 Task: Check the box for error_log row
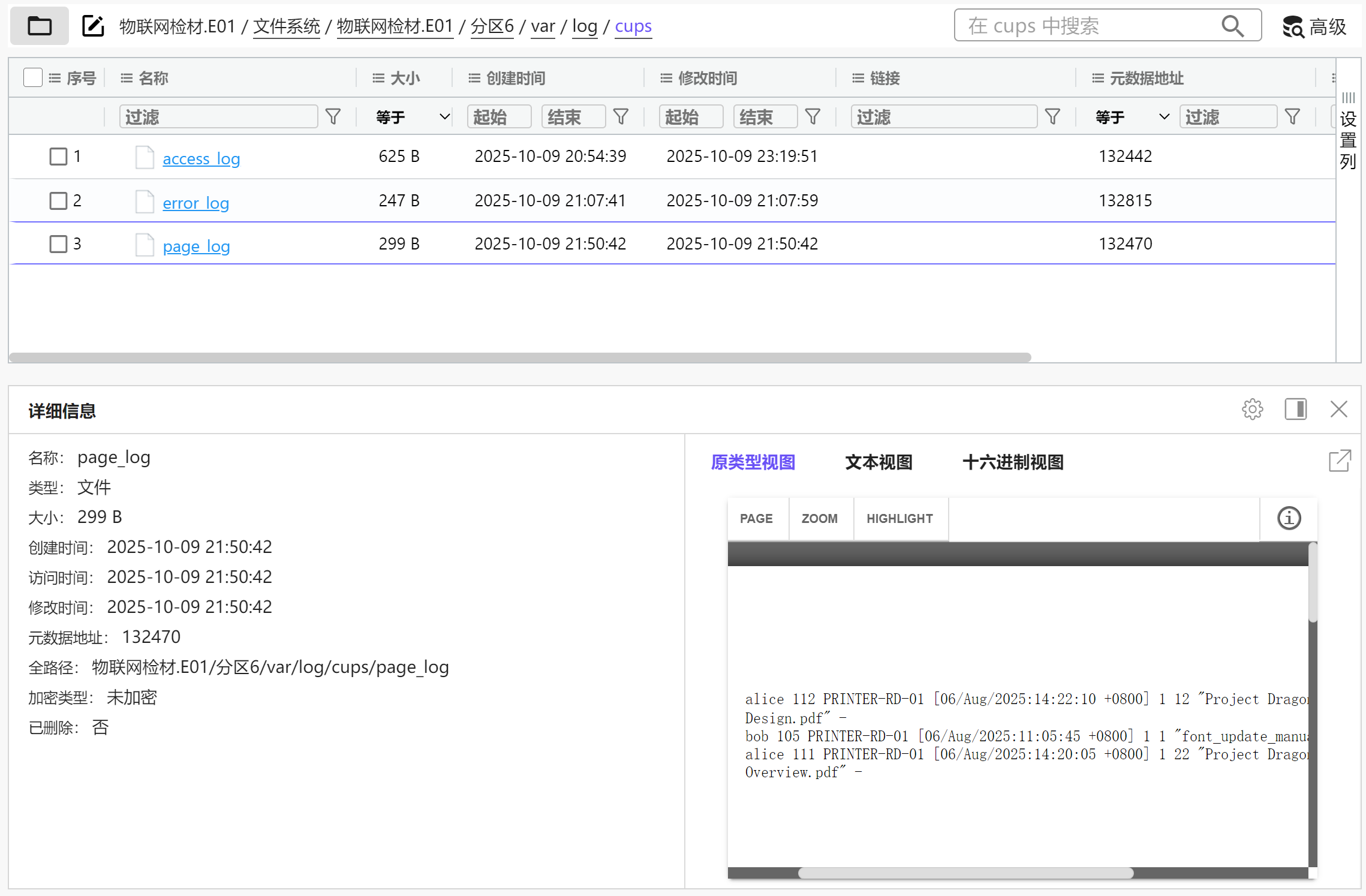(x=58, y=200)
